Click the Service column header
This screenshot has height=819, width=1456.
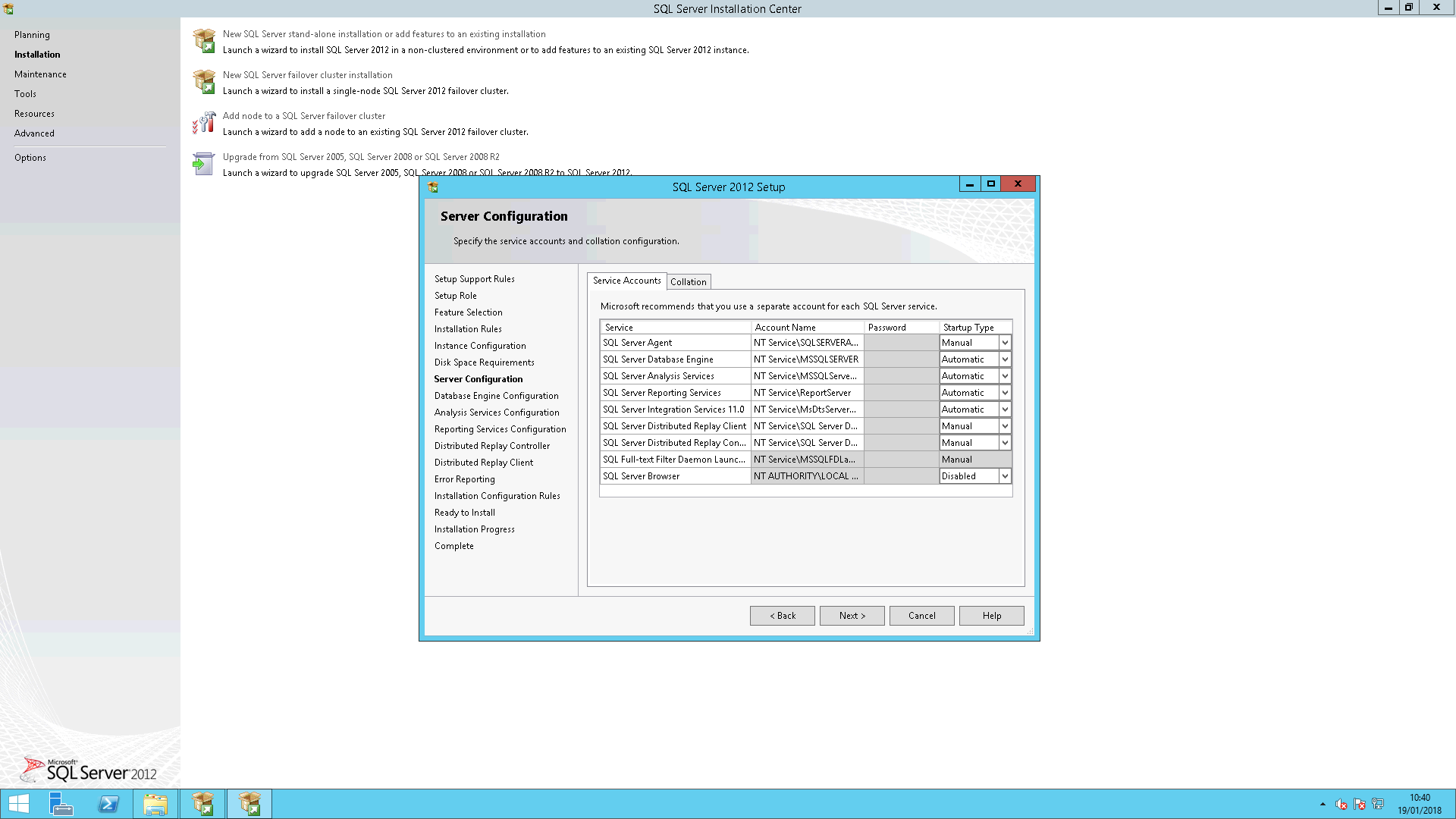coord(676,328)
